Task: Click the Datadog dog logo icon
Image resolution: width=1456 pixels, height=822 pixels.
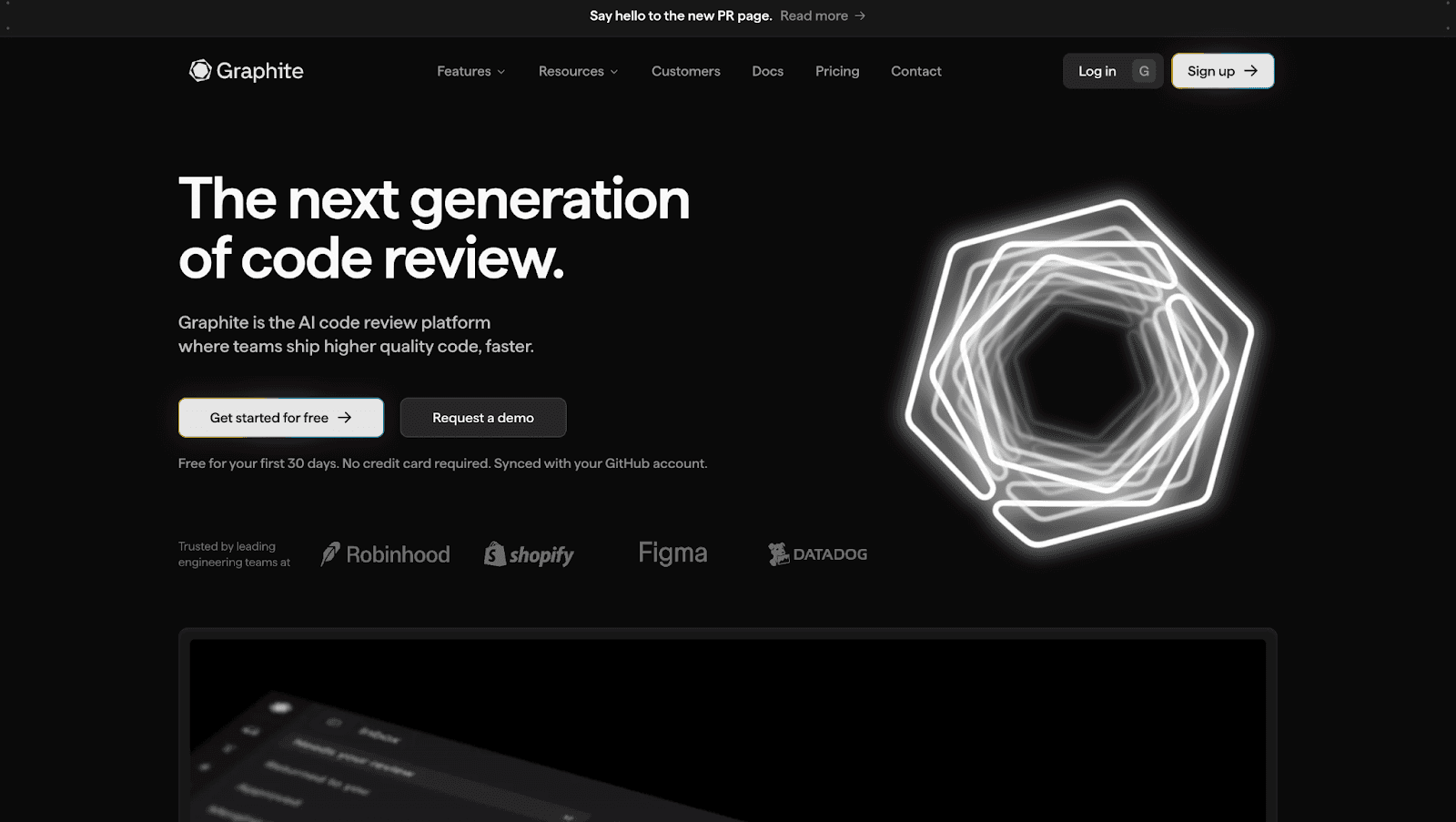Action: pyautogui.click(x=778, y=553)
